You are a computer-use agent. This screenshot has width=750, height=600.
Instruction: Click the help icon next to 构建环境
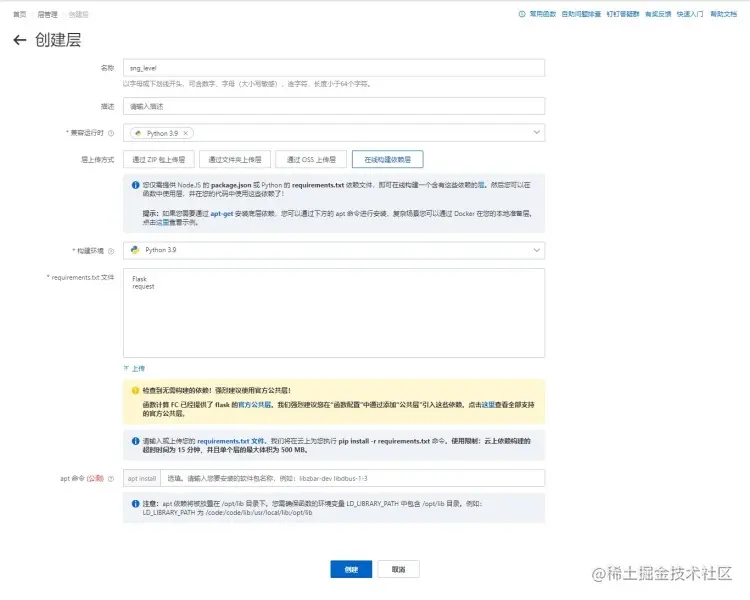111,251
